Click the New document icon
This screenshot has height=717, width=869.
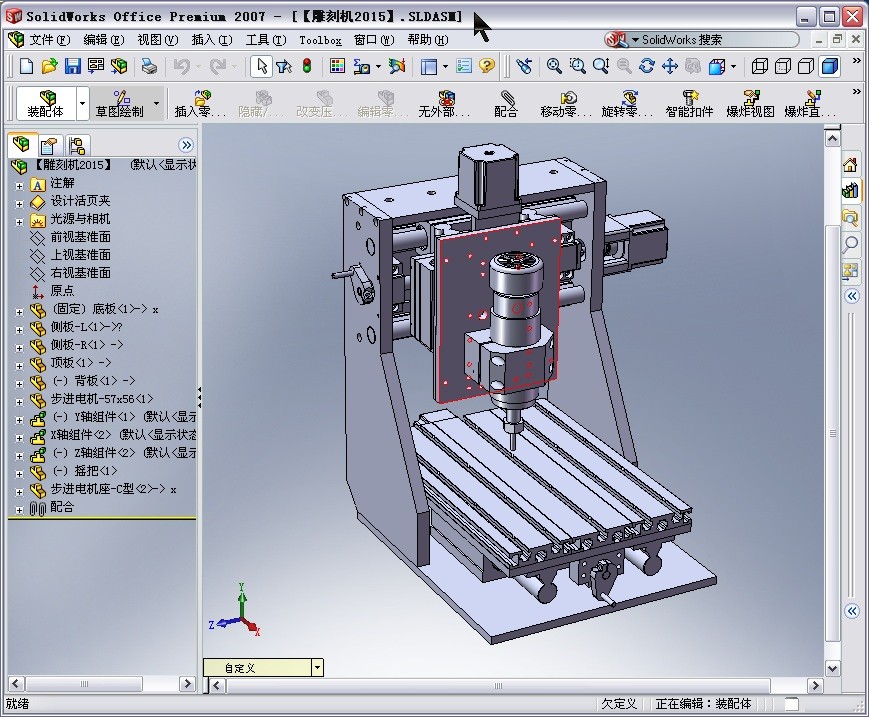coord(26,66)
